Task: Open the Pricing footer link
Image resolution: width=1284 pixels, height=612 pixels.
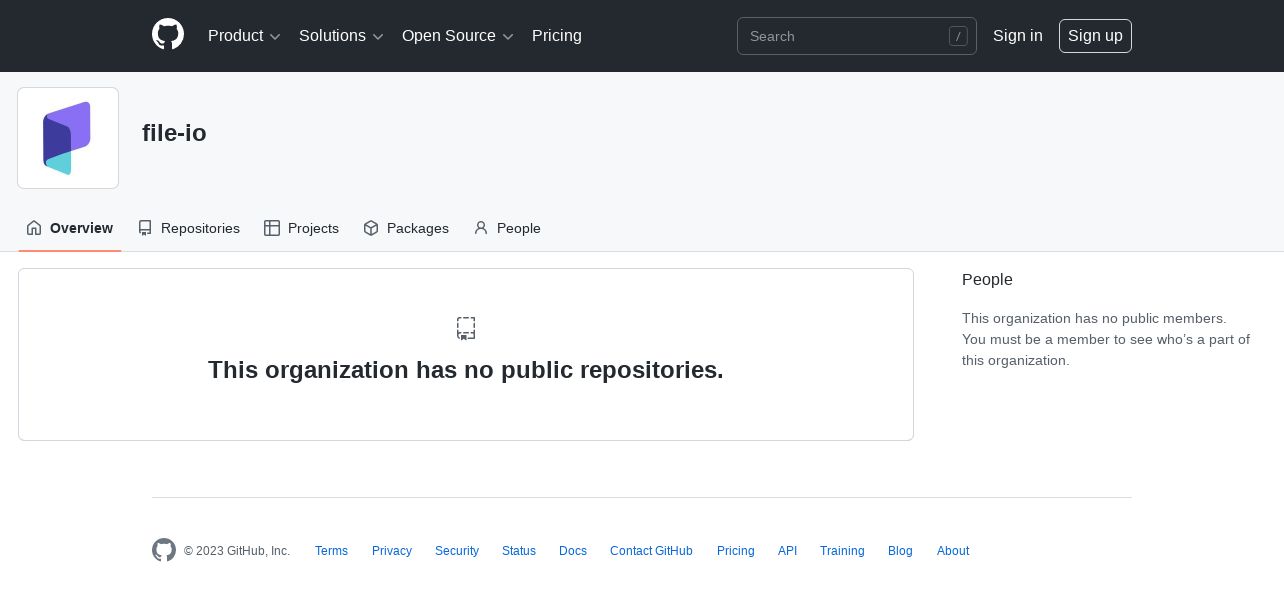Action: click(x=736, y=551)
